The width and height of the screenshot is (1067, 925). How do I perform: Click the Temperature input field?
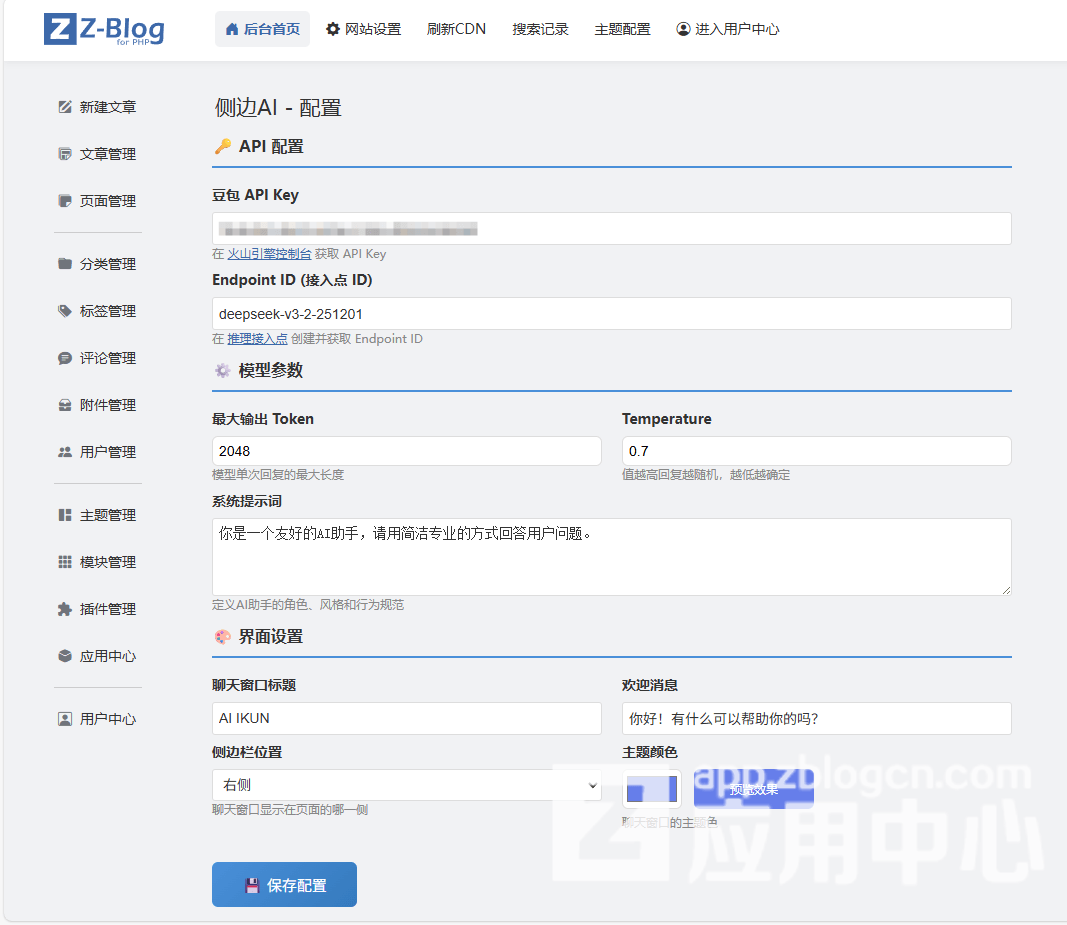click(x=816, y=451)
